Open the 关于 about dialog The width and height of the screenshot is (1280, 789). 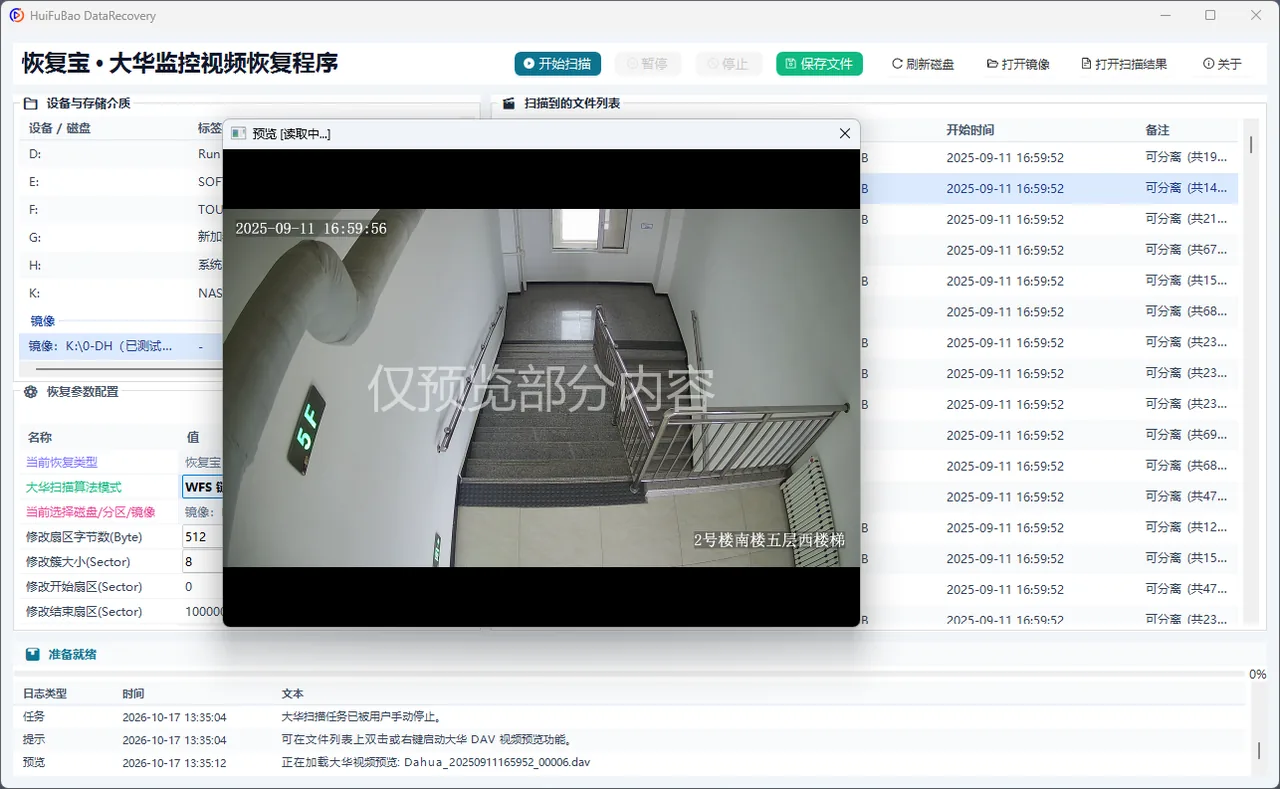(x=1222, y=64)
